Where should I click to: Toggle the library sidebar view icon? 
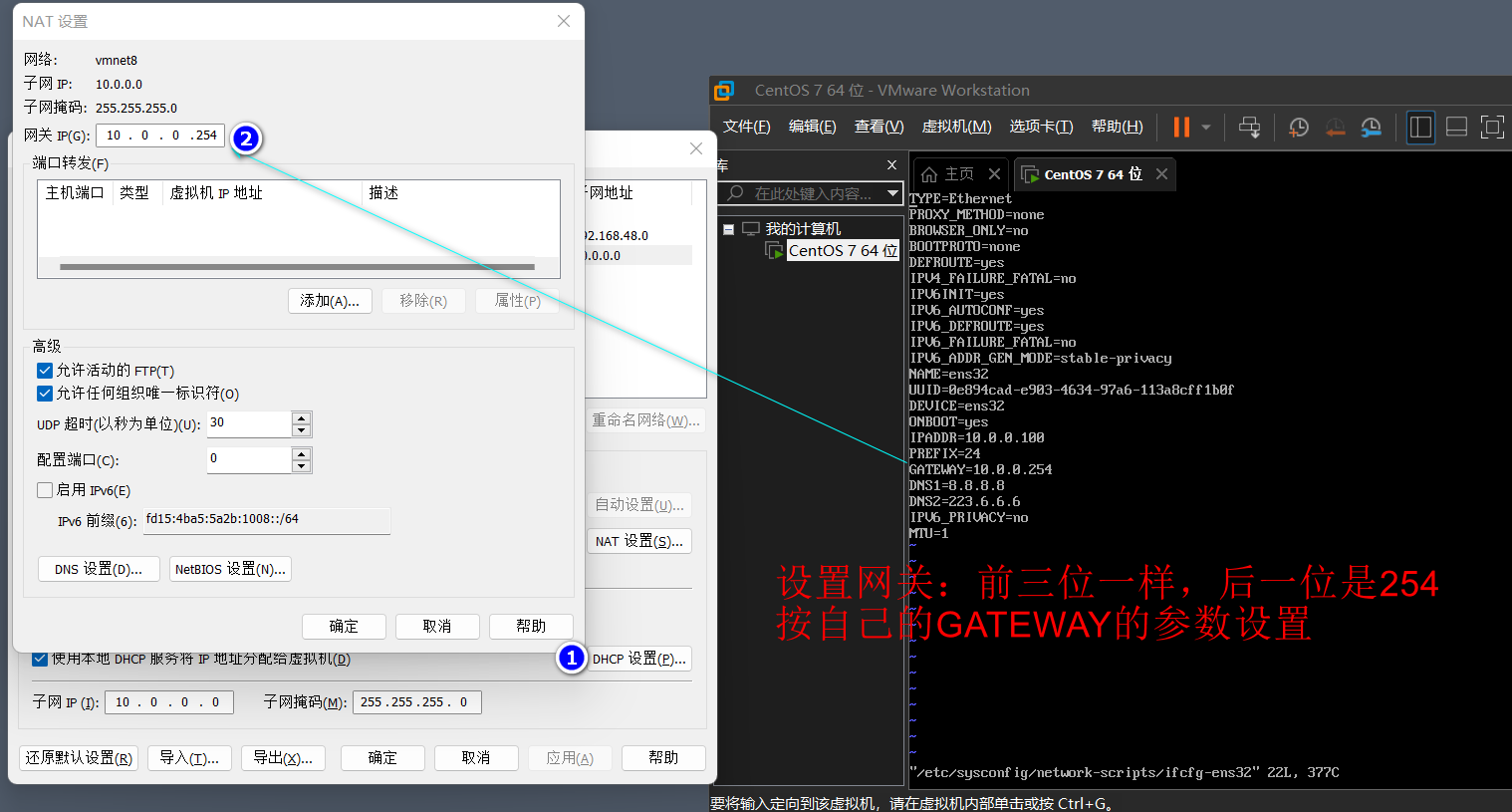coord(1420,127)
